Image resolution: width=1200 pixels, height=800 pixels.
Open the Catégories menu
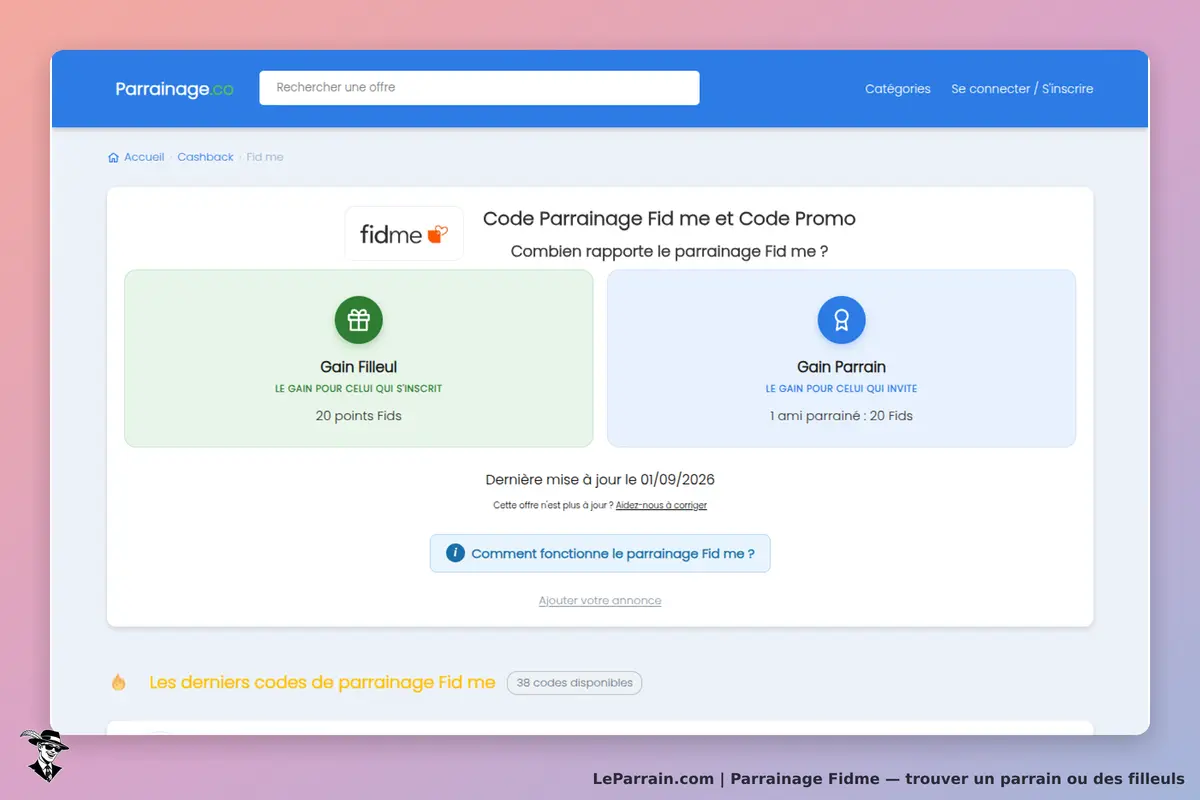point(898,89)
